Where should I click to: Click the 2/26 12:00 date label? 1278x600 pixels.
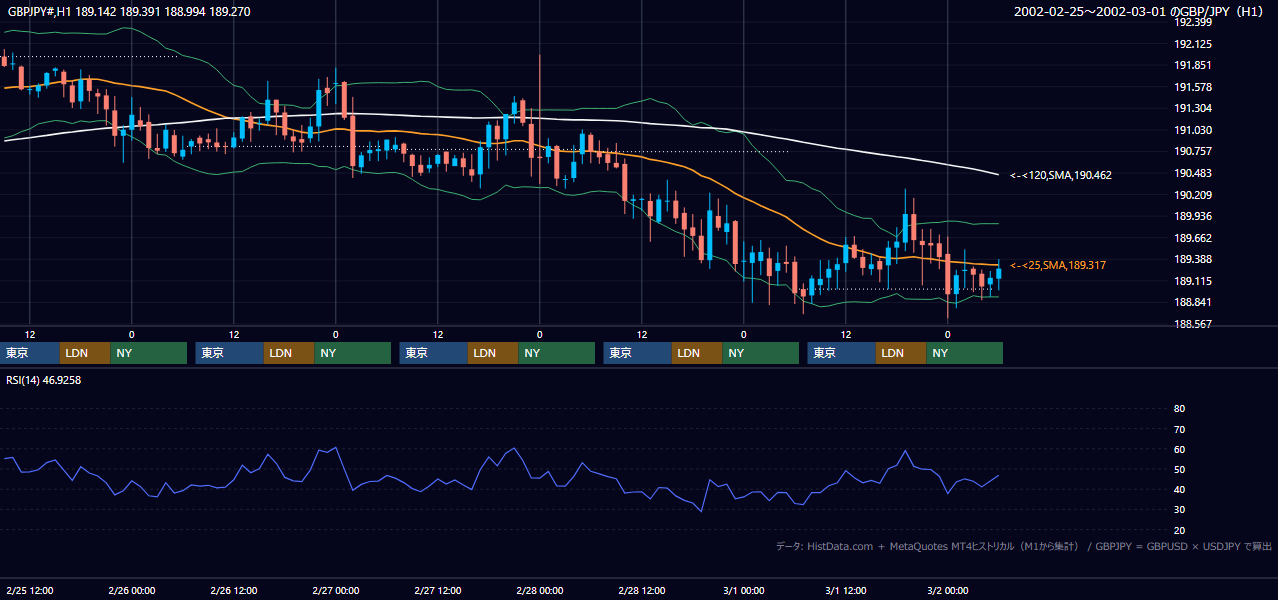[x=234, y=591]
